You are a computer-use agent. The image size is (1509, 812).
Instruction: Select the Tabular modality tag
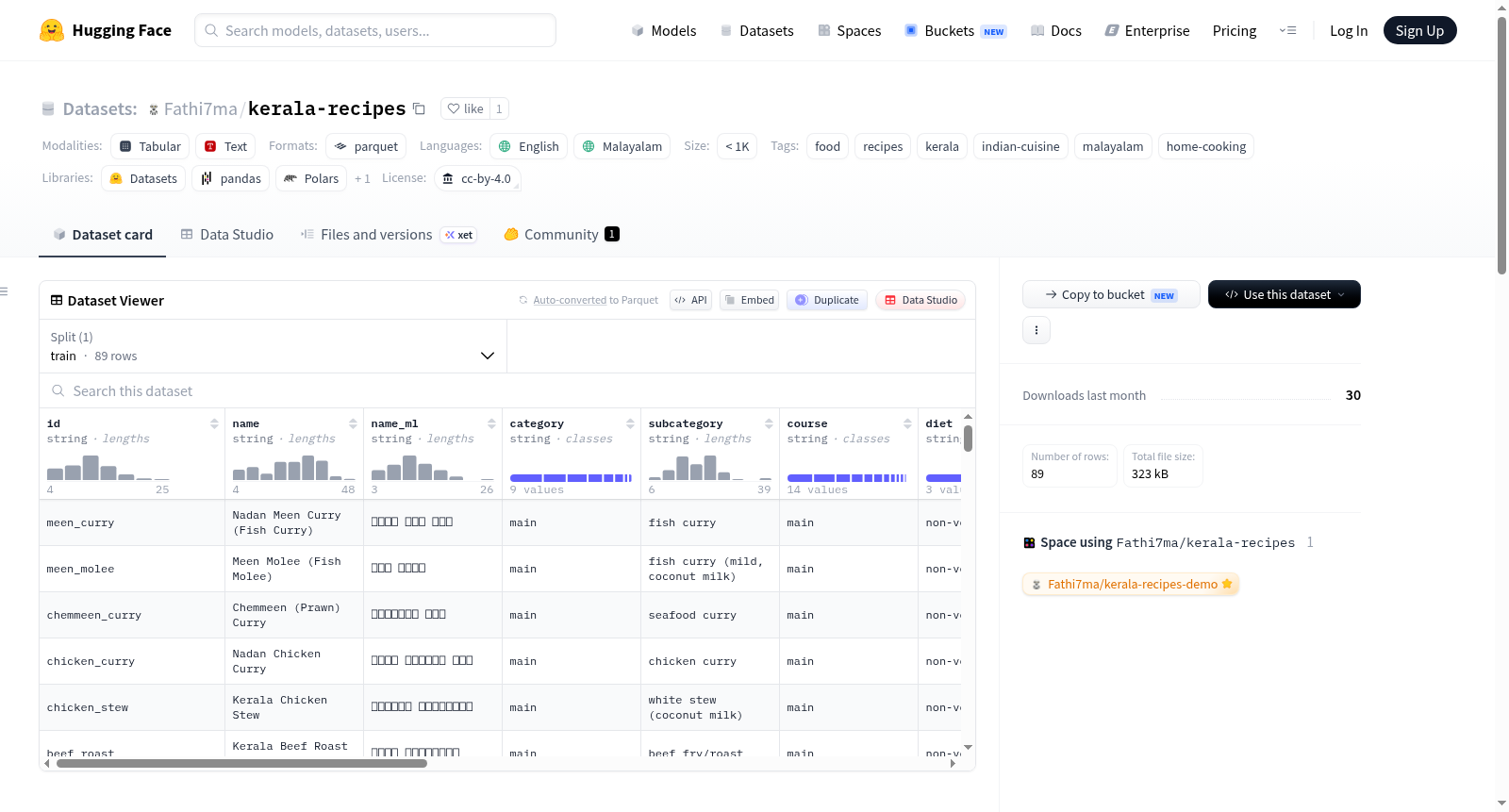150,146
